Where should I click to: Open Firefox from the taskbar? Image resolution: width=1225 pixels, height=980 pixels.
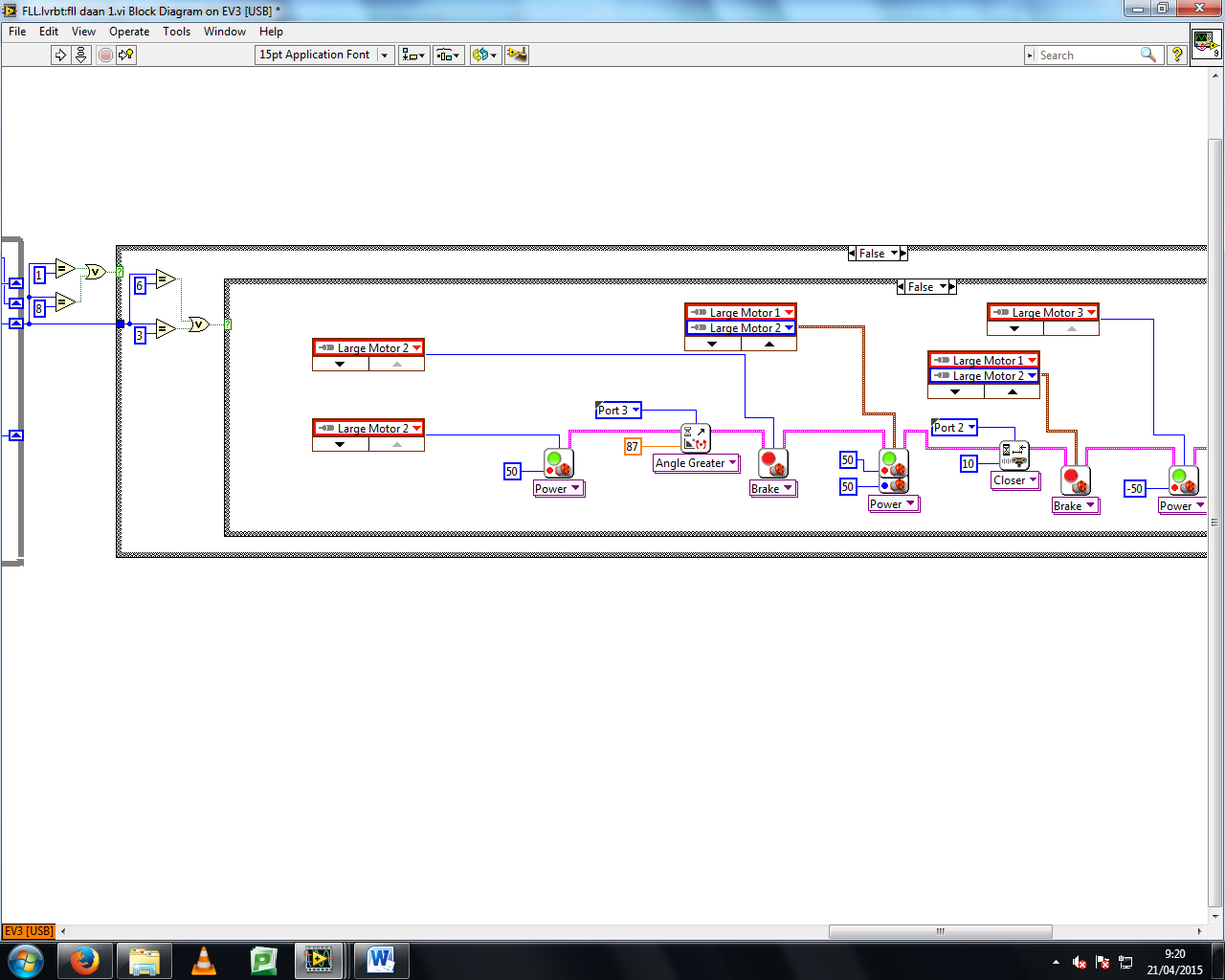[86, 960]
